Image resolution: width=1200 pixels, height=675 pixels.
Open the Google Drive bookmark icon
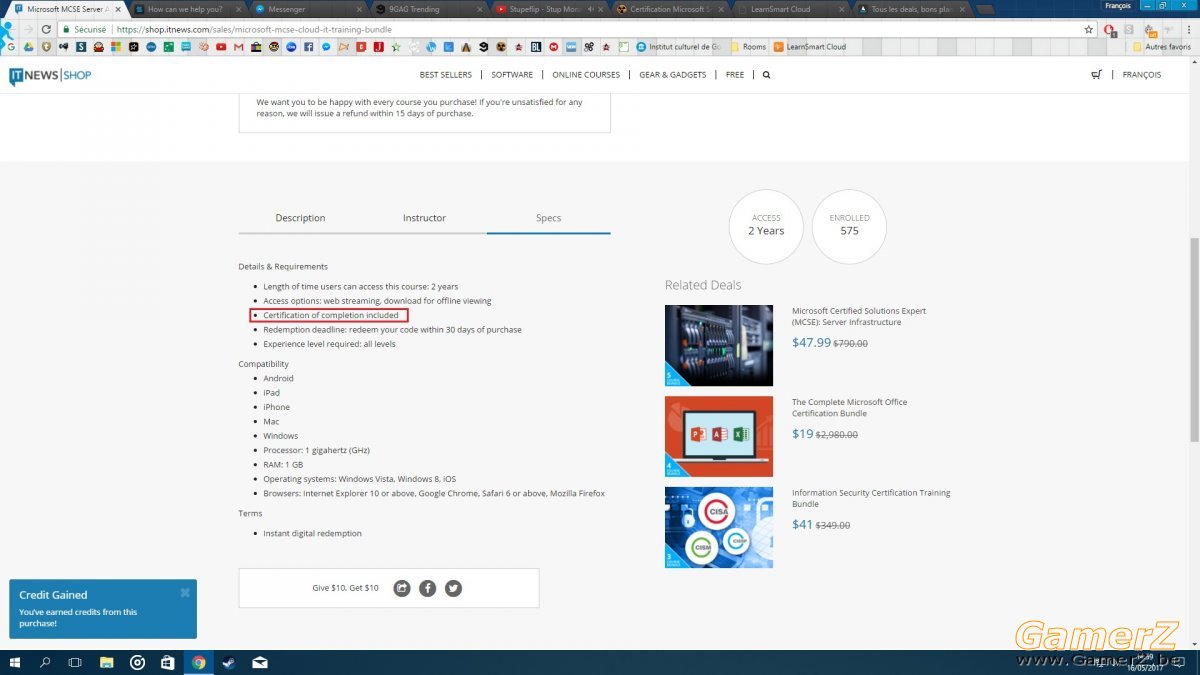point(28,46)
